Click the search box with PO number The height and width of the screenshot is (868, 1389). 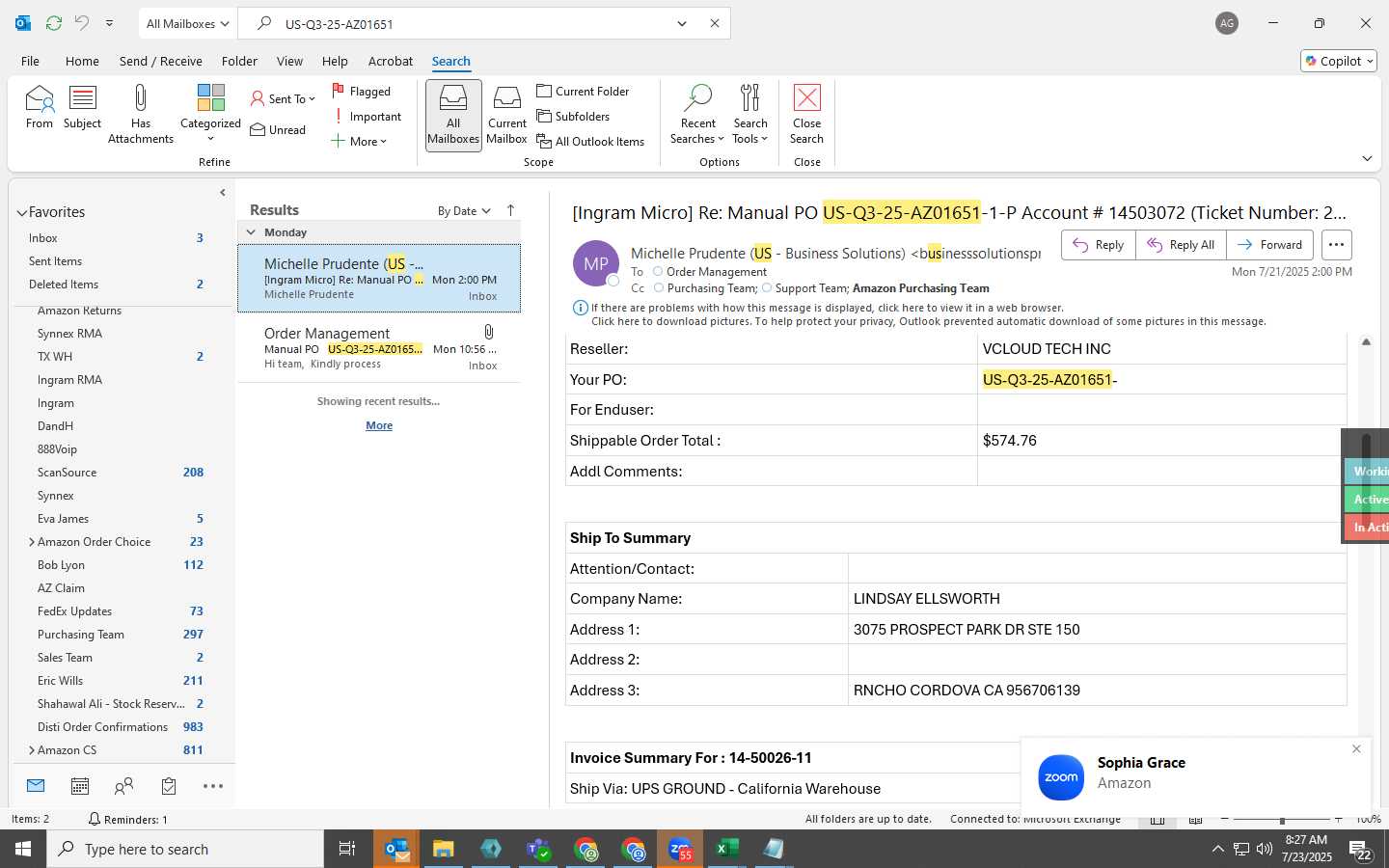(x=473, y=23)
